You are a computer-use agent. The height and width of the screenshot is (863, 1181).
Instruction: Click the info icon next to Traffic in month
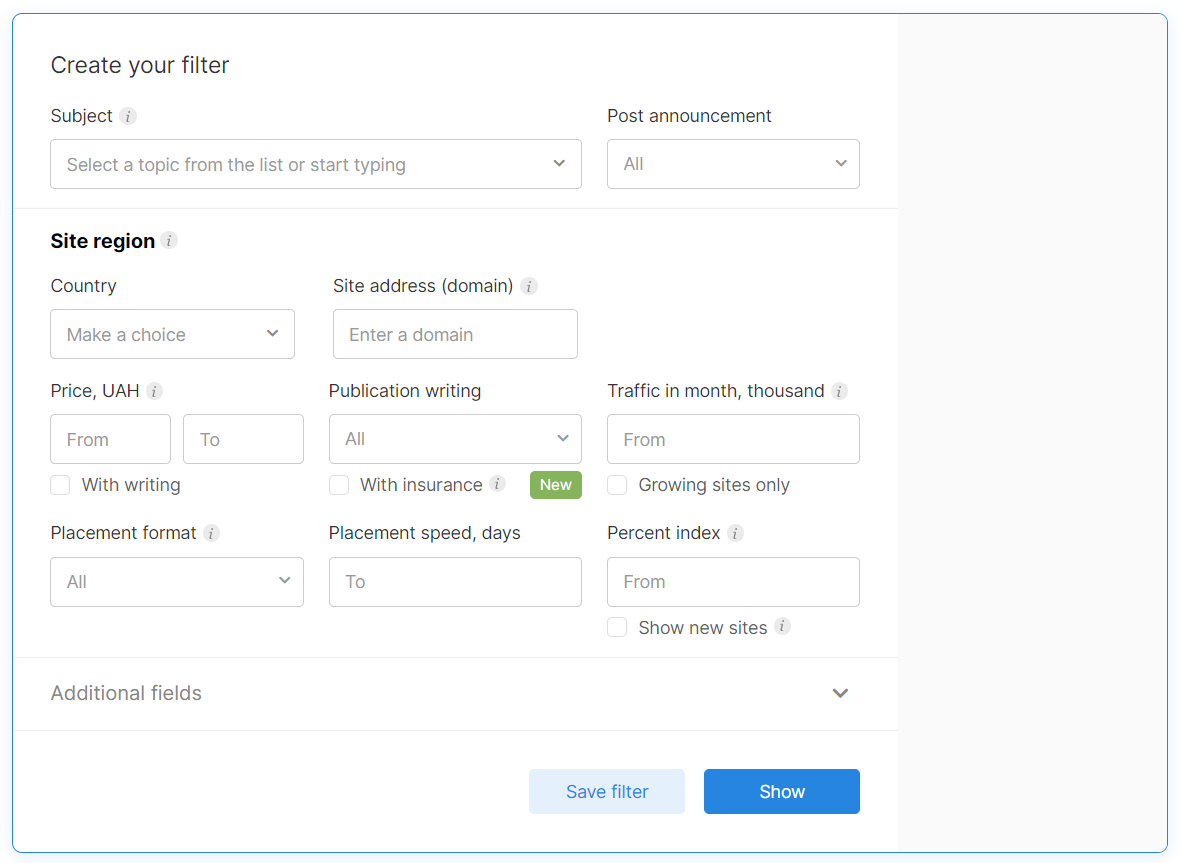pos(840,391)
